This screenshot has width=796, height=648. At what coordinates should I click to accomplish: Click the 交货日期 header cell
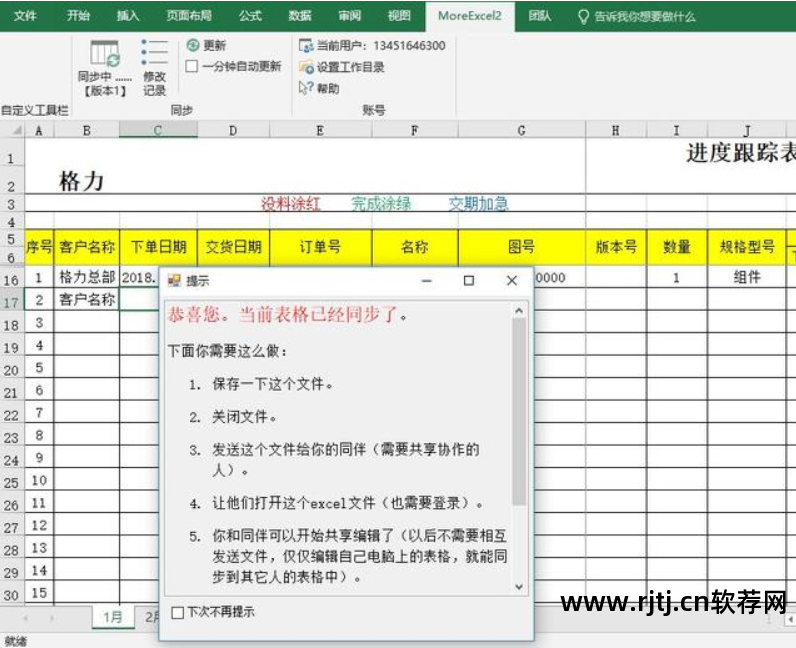point(234,247)
